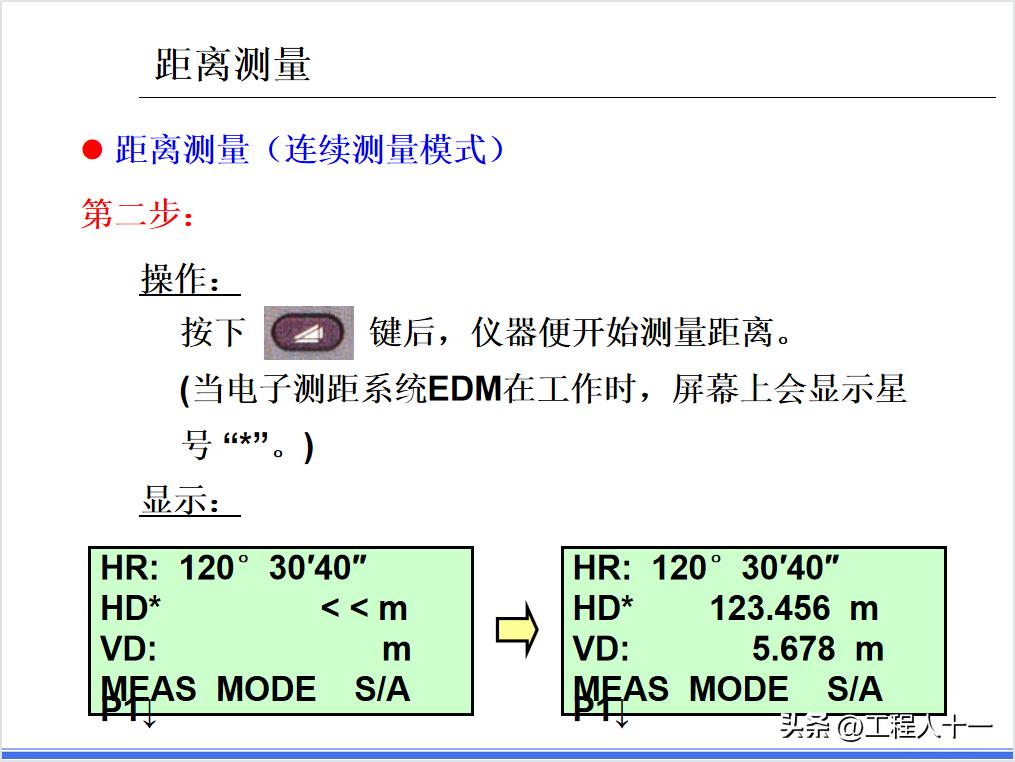Click the VD: 5.678 m value
The height and width of the screenshot is (762, 1015).
pos(818,649)
